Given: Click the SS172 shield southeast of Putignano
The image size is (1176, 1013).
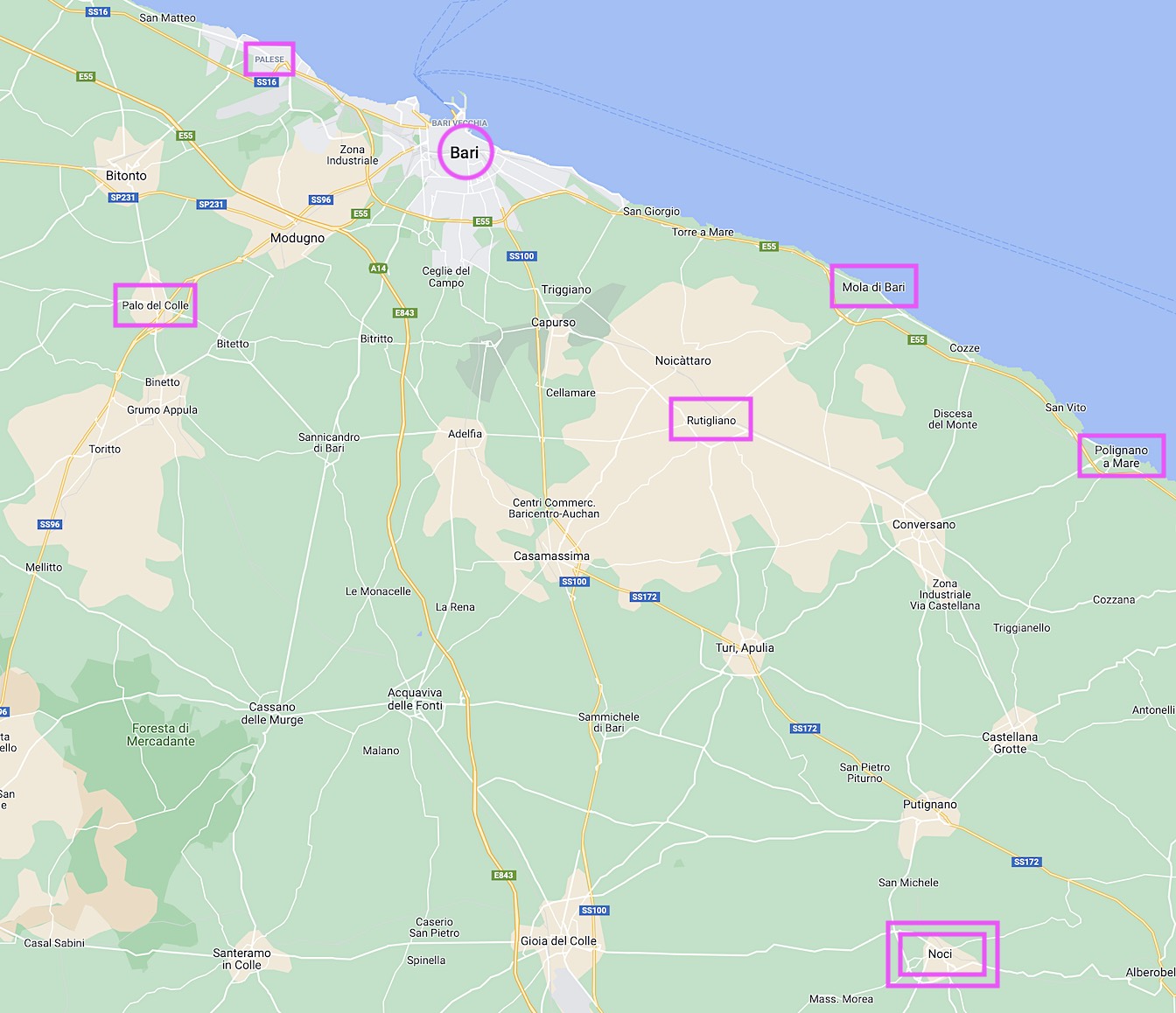Looking at the screenshot, I should click(1026, 862).
